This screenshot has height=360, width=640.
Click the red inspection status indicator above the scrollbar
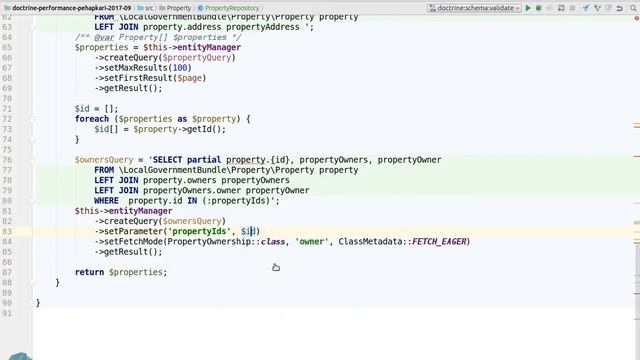(x=637, y=18)
